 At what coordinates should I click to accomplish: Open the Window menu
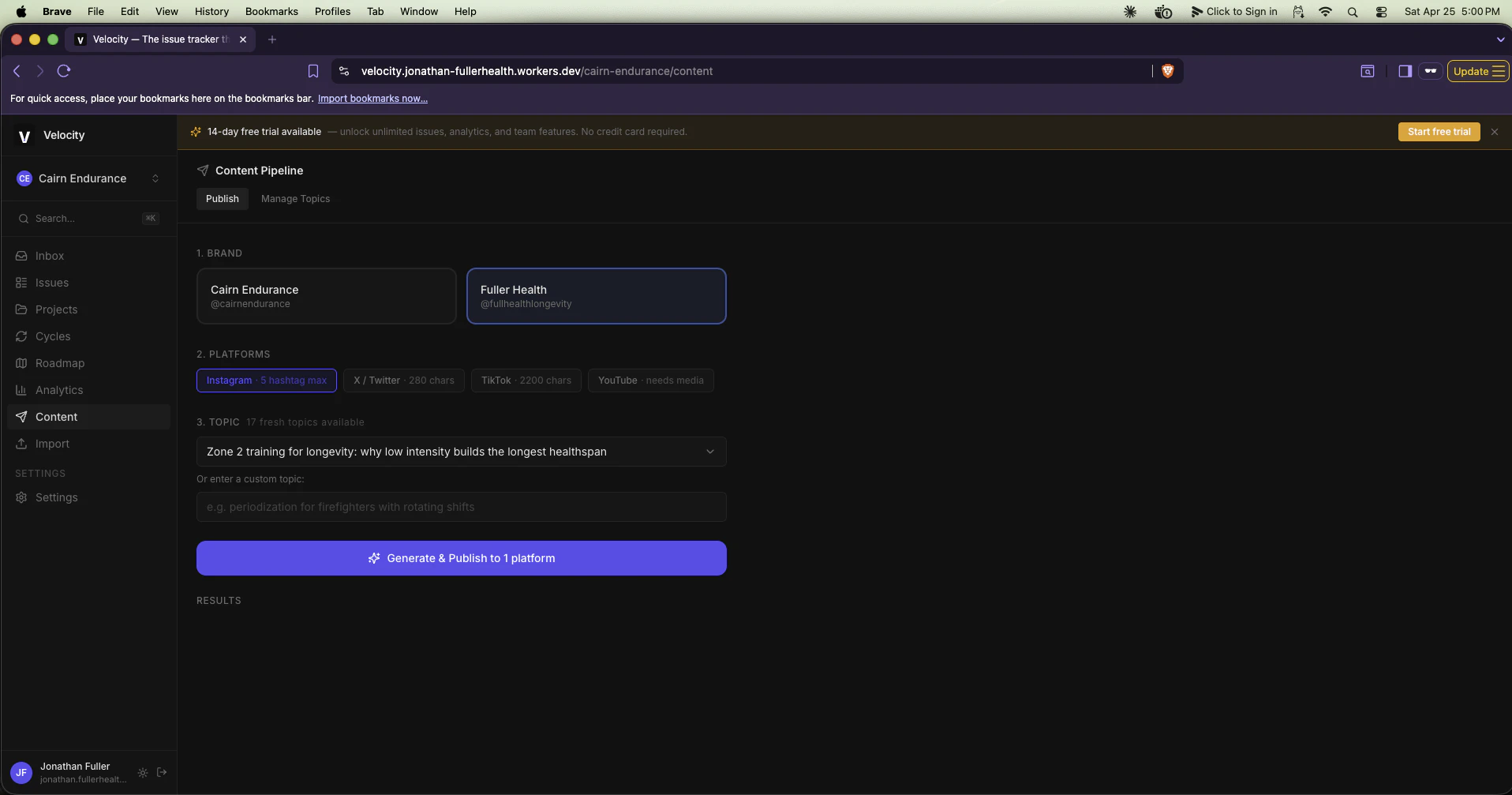419,12
